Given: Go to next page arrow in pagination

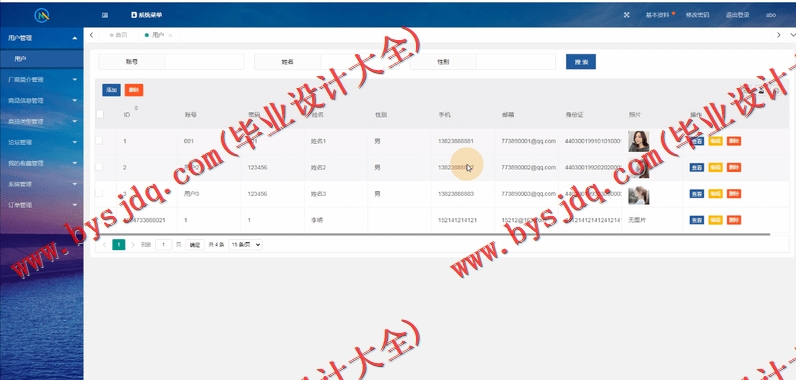Looking at the screenshot, I should coord(133,245).
